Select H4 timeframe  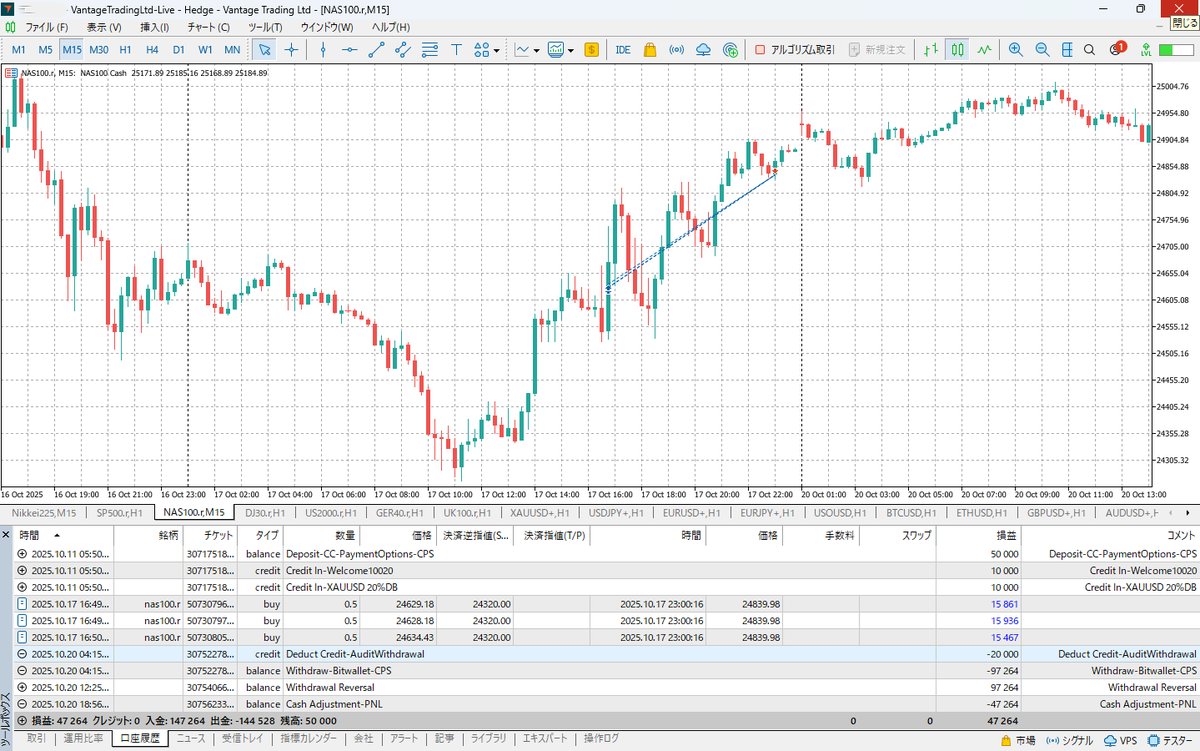(x=152, y=49)
